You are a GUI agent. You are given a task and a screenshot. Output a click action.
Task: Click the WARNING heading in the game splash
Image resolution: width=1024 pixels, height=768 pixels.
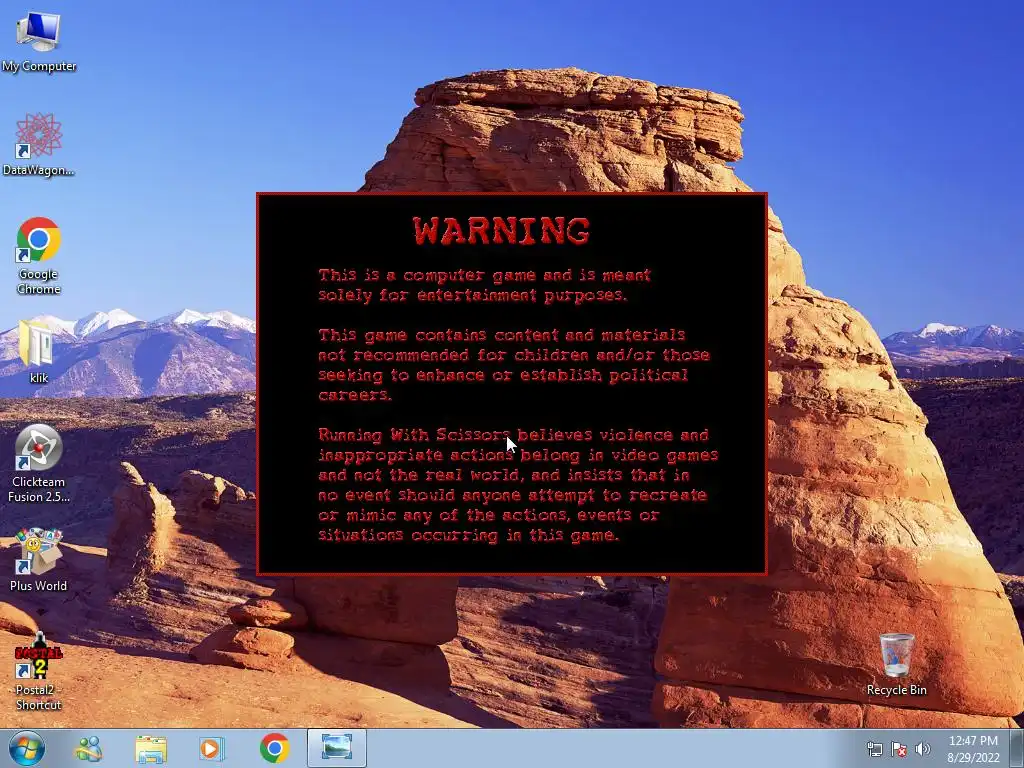pos(502,231)
